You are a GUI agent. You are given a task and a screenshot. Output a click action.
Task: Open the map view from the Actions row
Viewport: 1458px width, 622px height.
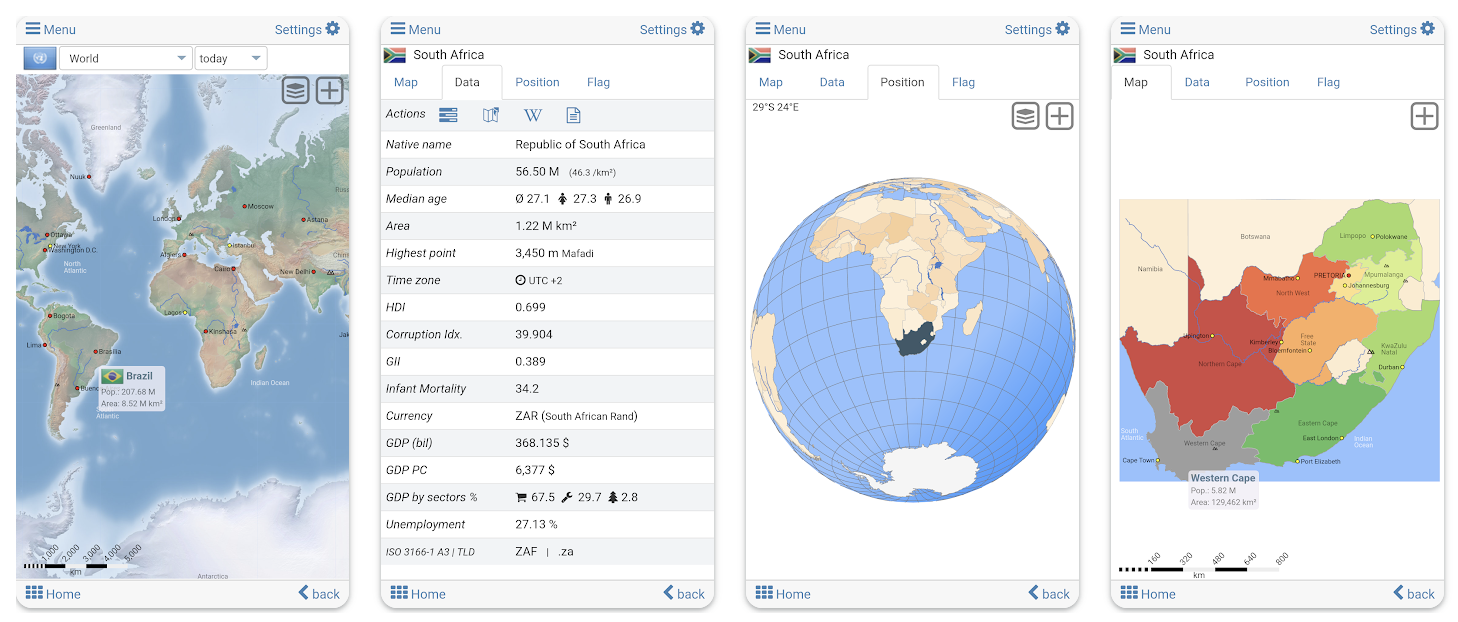[x=490, y=115]
